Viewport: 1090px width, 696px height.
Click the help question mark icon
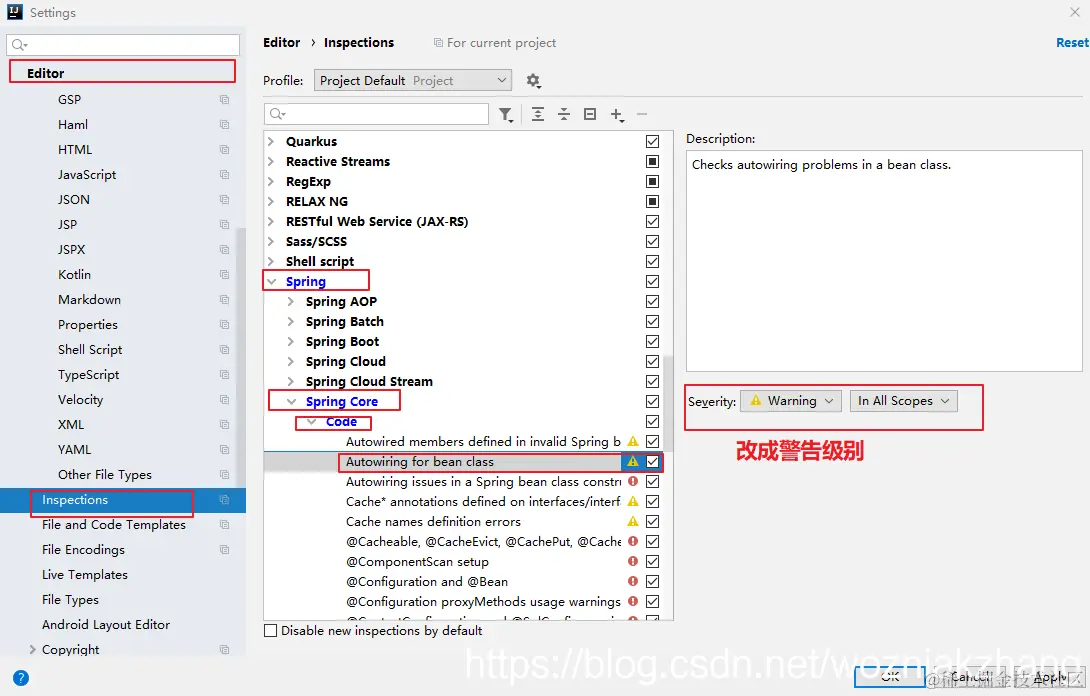[21, 677]
